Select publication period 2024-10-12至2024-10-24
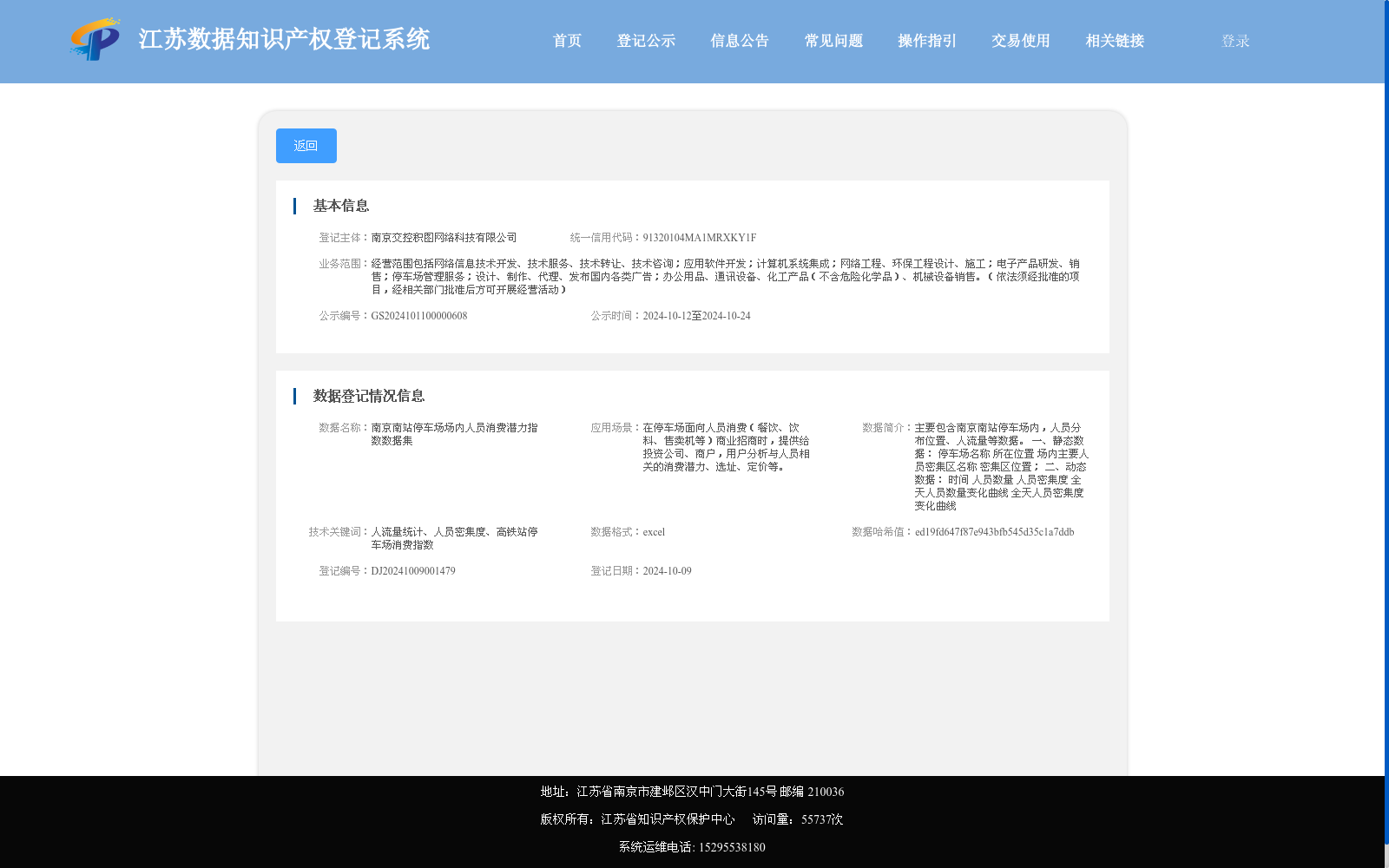This screenshot has height=868, width=1389. coord(696,316)
